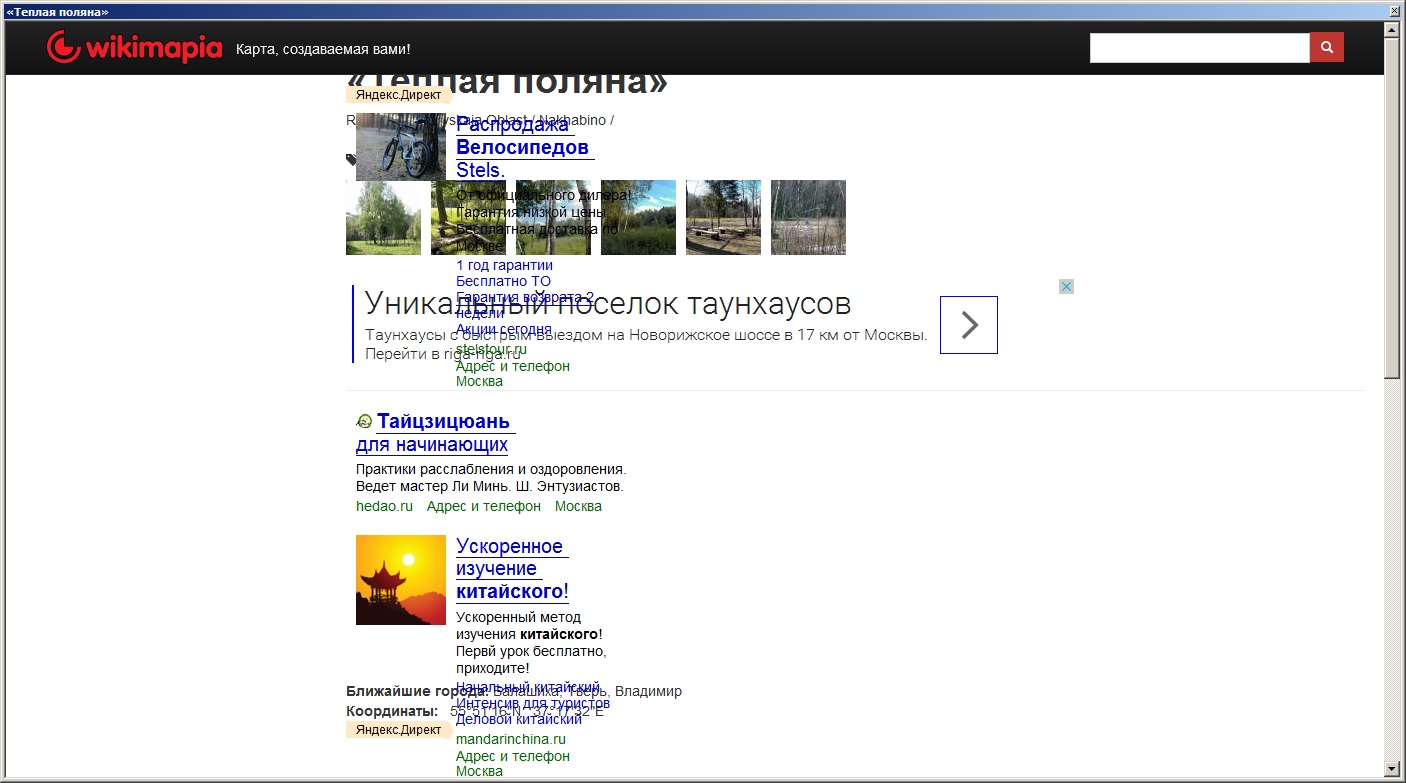Open the first birch trees photo thumbnail

[383, 218]
